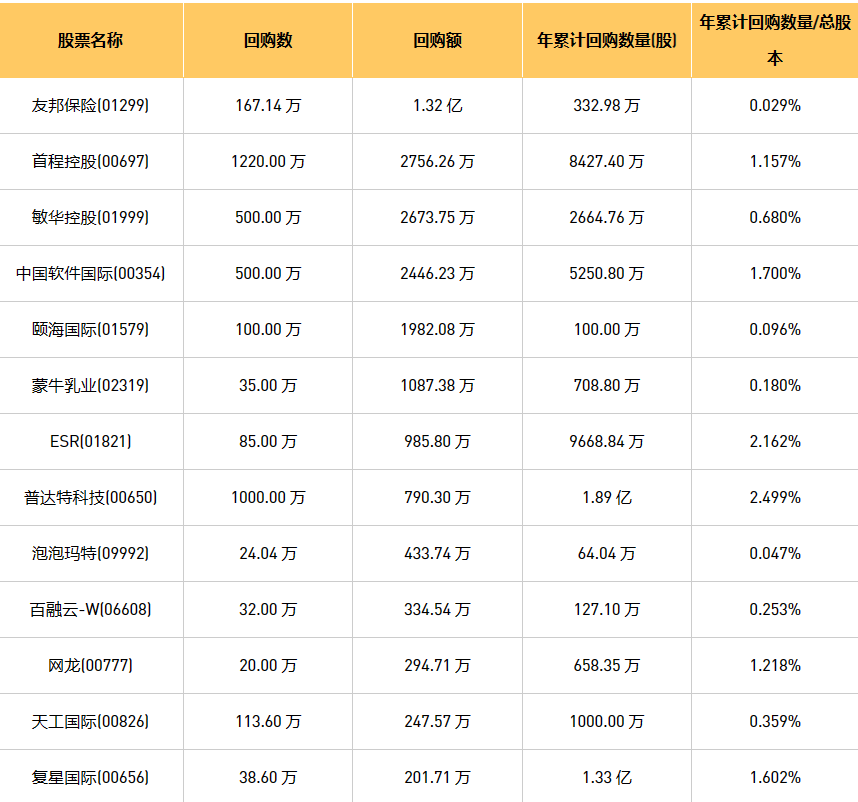Viewport: 858px width, 802px height.
Task: Click the 回购数 column header
Action: [268, 41]
